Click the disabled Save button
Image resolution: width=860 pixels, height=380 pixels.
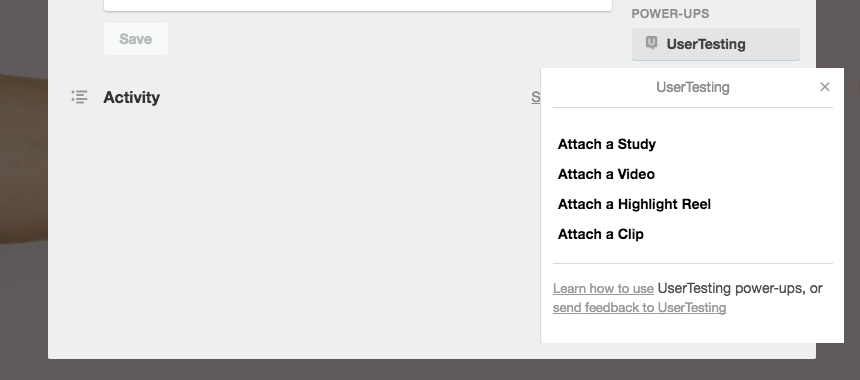pyautogui.click(x=135, y=39)
